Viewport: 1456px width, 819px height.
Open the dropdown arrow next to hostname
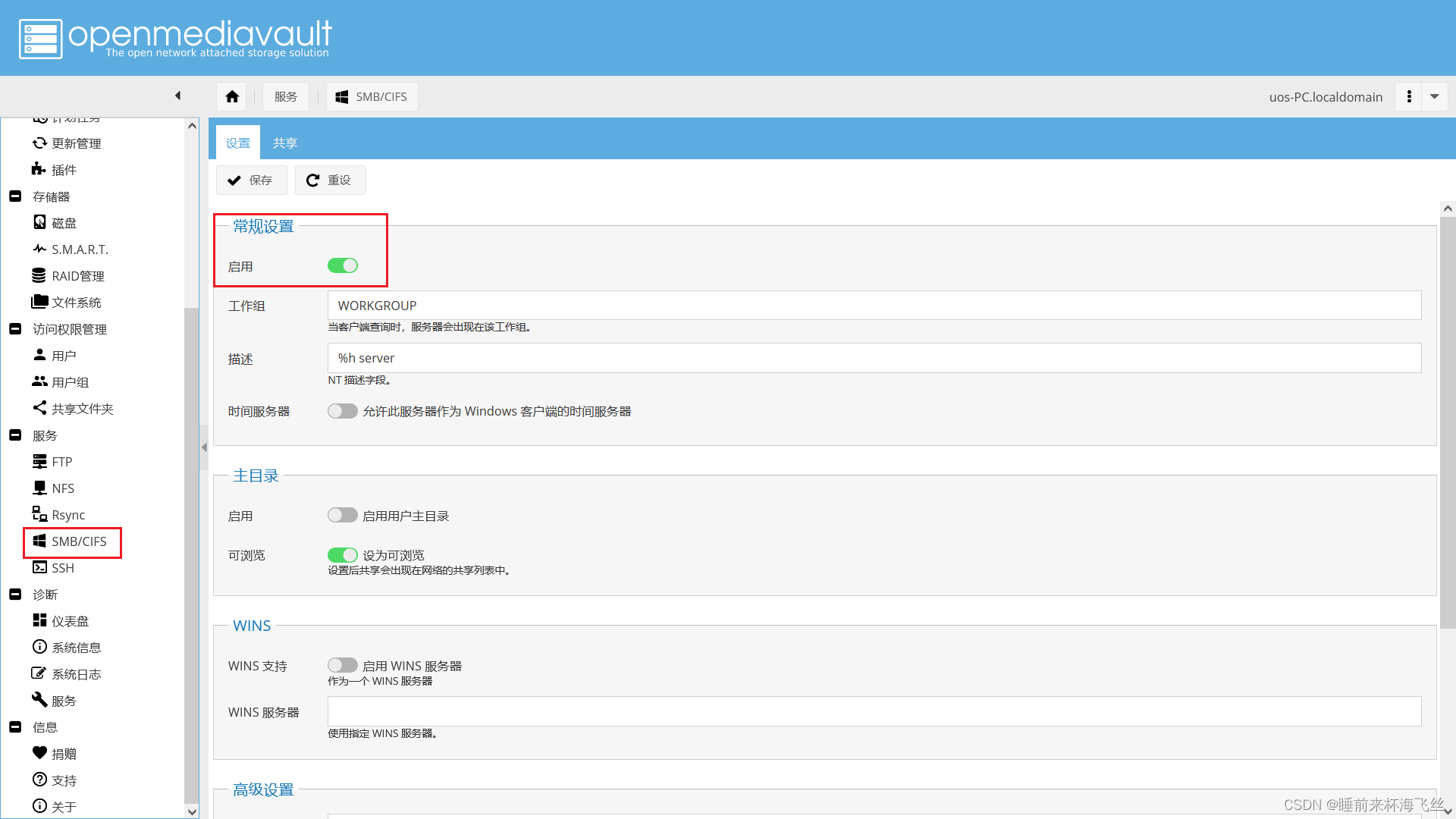point(1434,96)
